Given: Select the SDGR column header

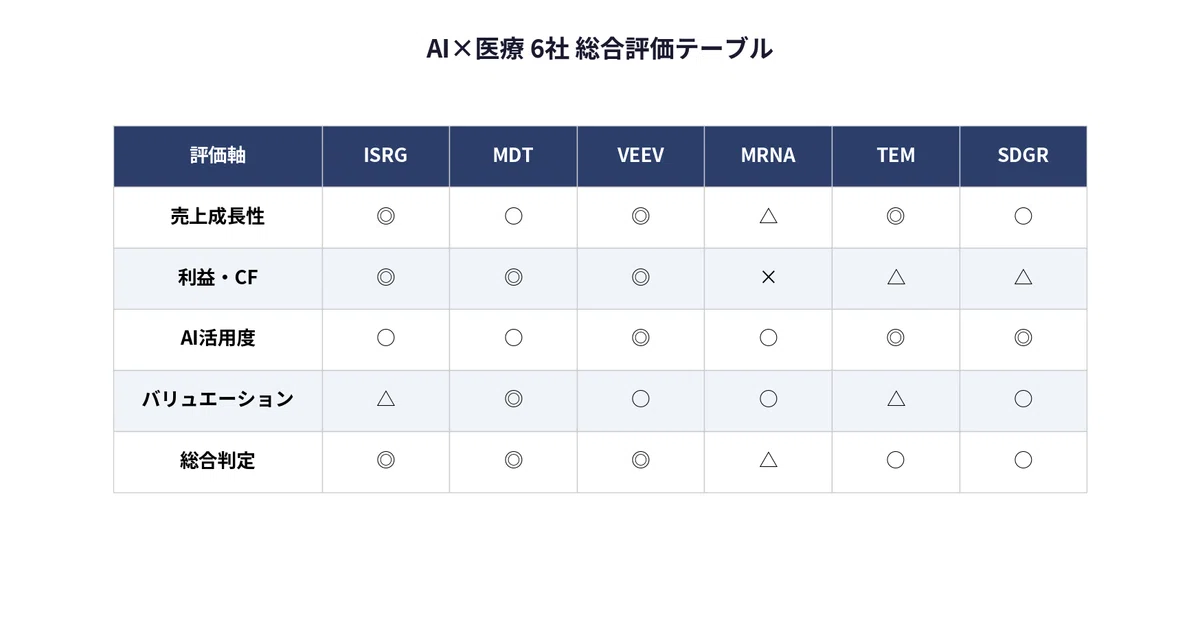Looking at the screenshot, I should (x=1023, y=156).
